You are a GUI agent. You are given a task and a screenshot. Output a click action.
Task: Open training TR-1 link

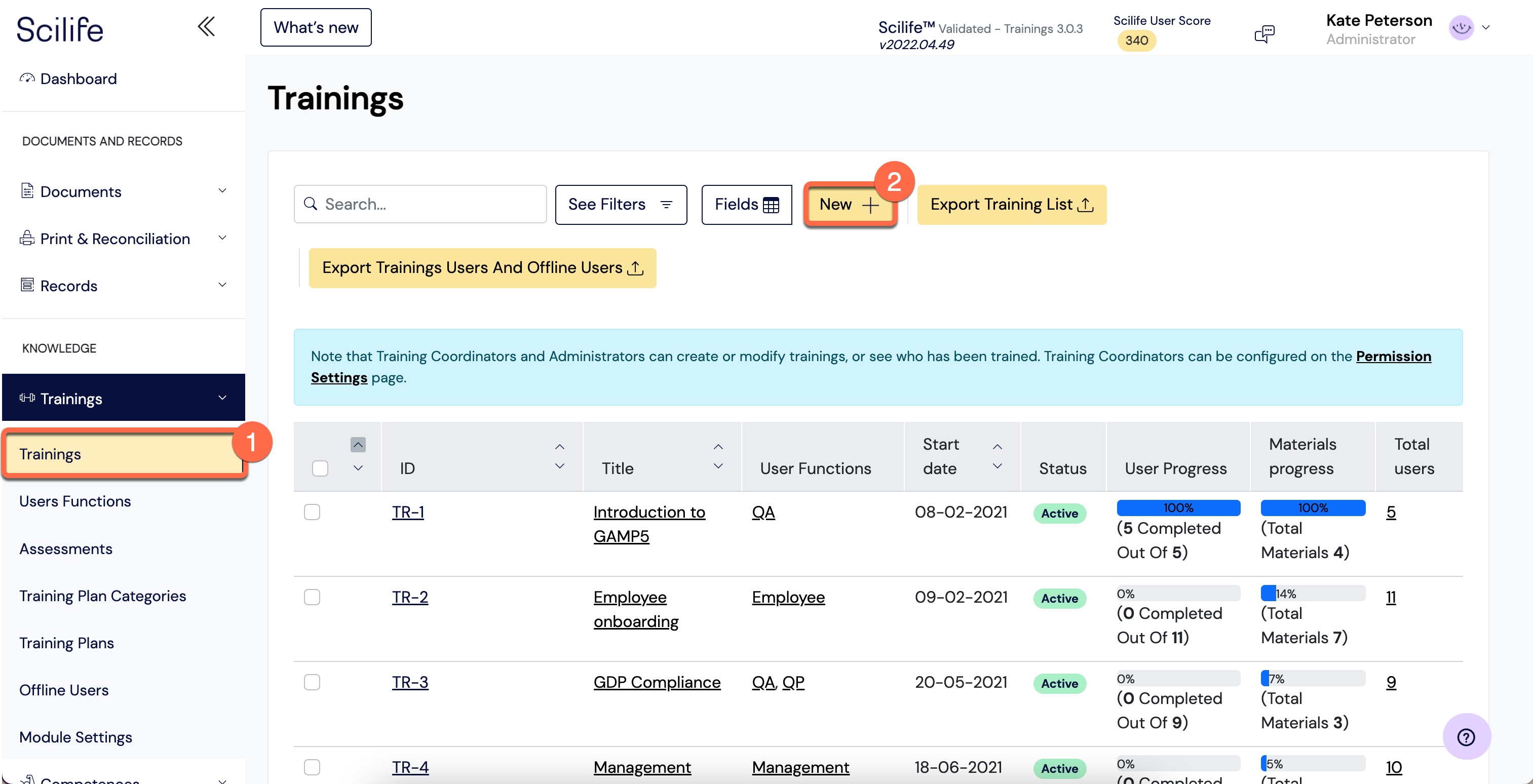408,512
